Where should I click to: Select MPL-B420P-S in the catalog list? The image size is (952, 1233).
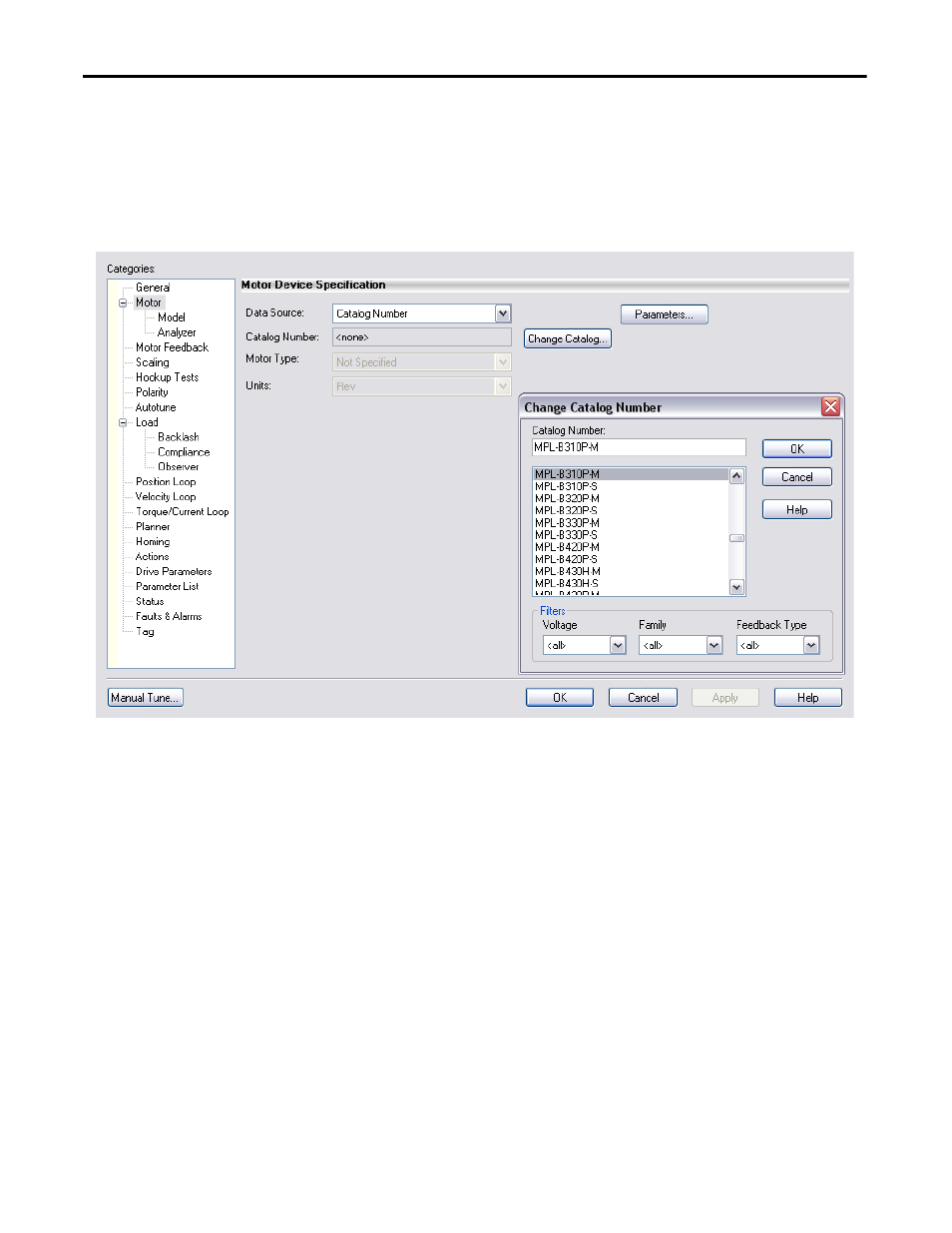click(631, 559)
